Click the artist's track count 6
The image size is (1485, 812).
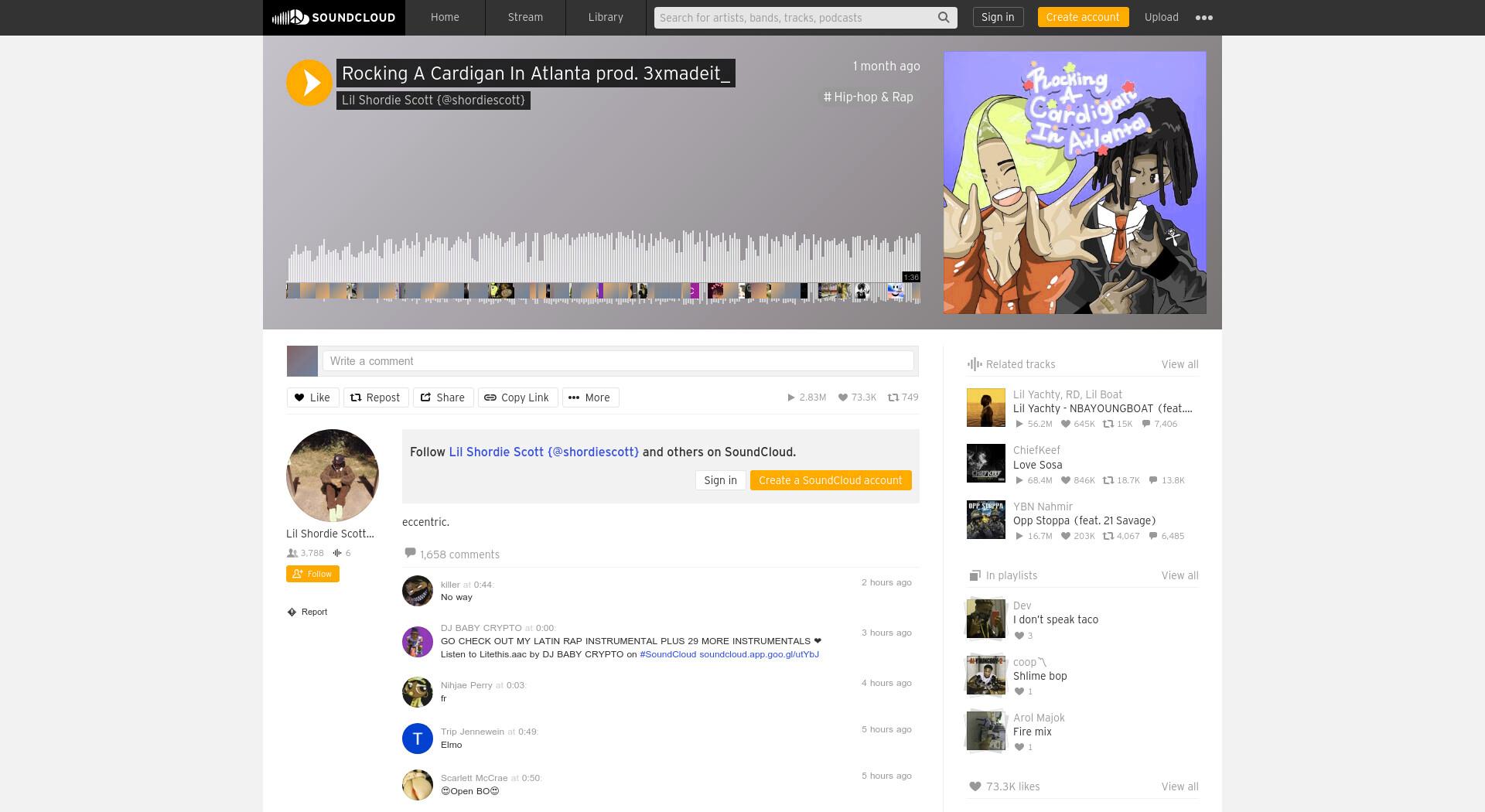tap(342, 553)
